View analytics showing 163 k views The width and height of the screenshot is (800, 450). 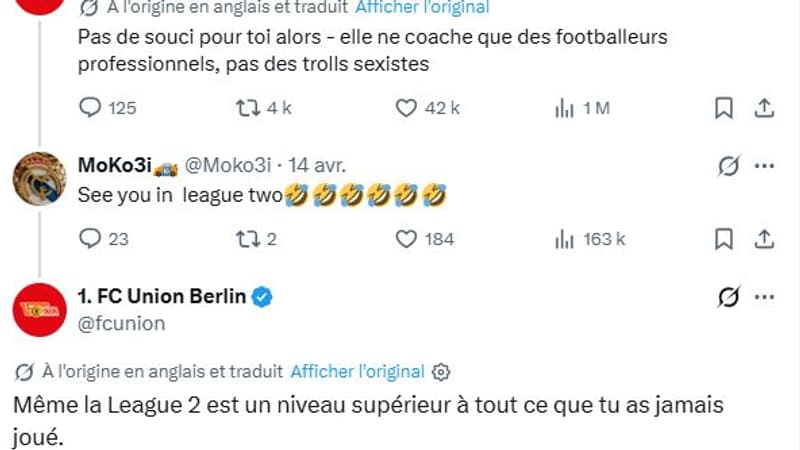tap(564, 239)
